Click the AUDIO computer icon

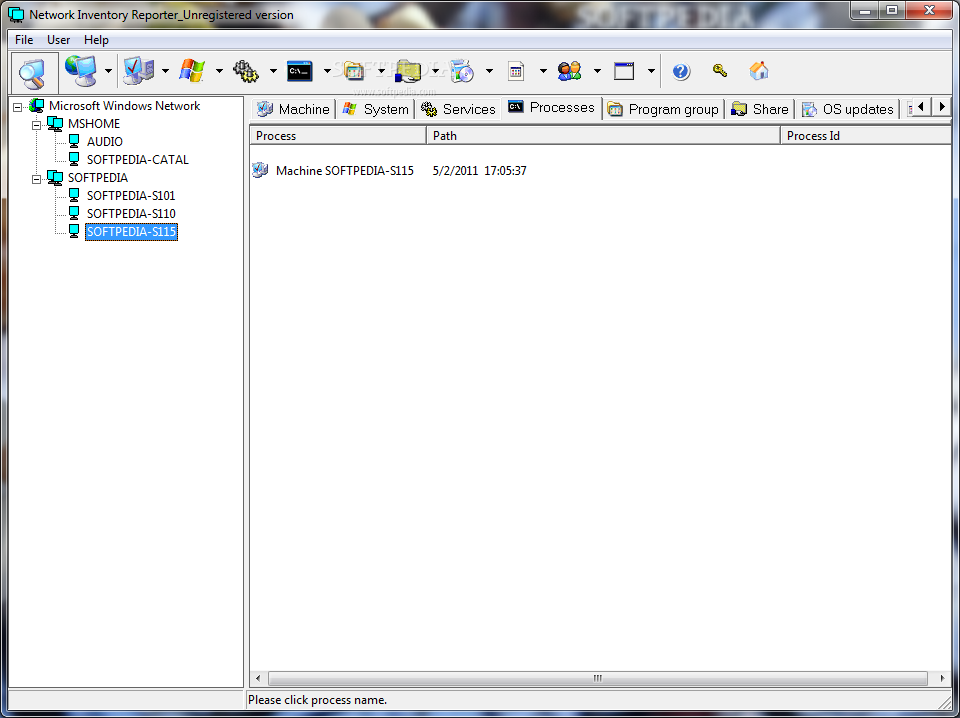tap(74, 141)
